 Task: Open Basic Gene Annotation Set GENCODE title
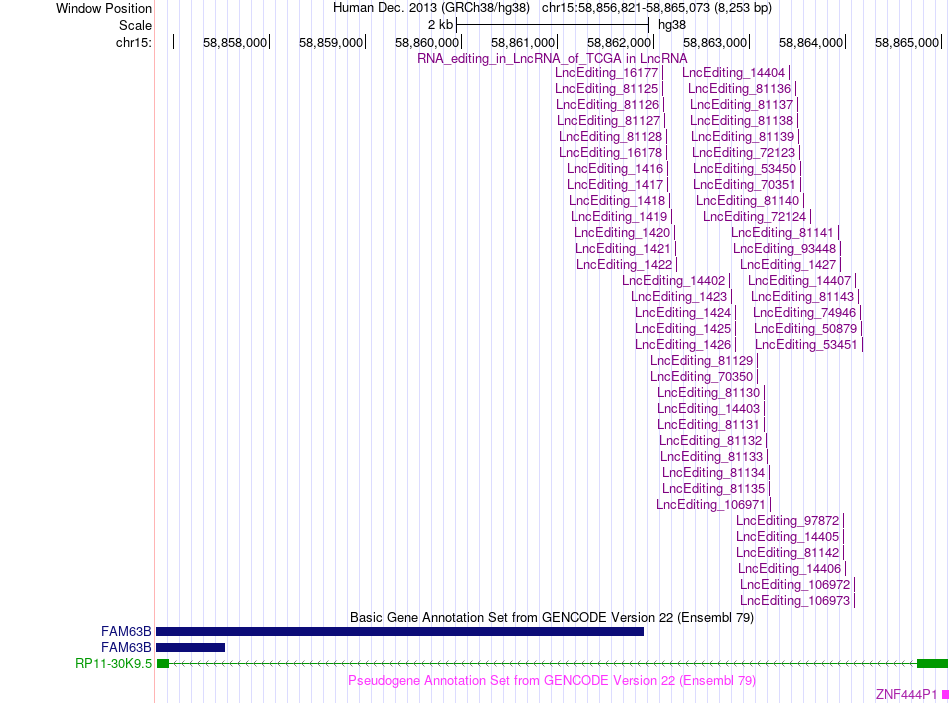552,618
